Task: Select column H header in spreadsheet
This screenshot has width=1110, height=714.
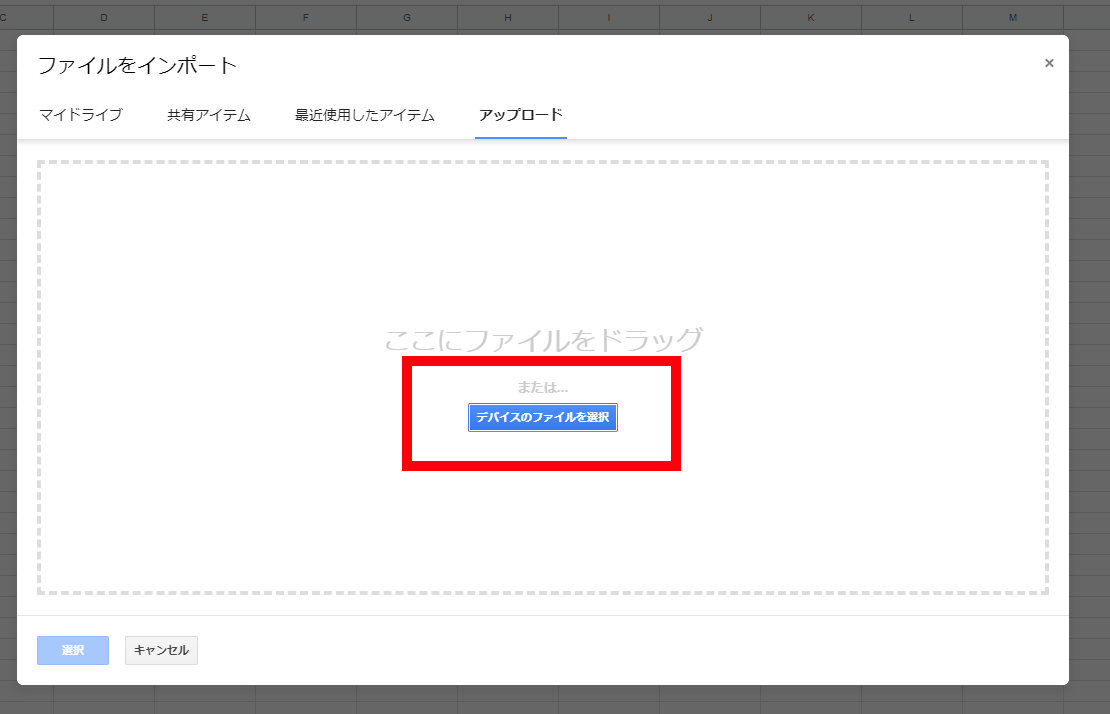Action: click(x=508, y=18)
